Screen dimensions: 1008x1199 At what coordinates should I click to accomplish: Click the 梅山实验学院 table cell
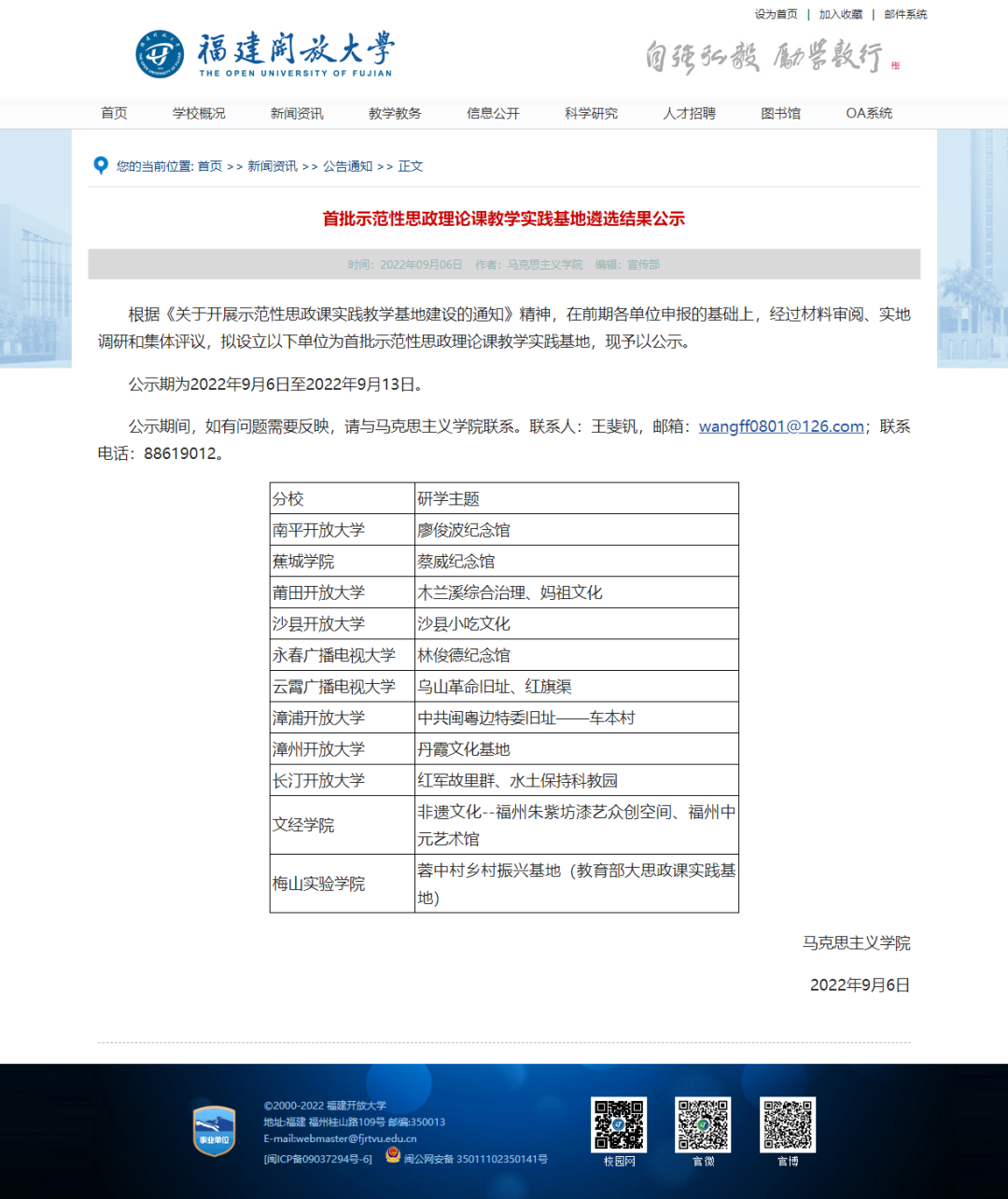tap(343, 884)
